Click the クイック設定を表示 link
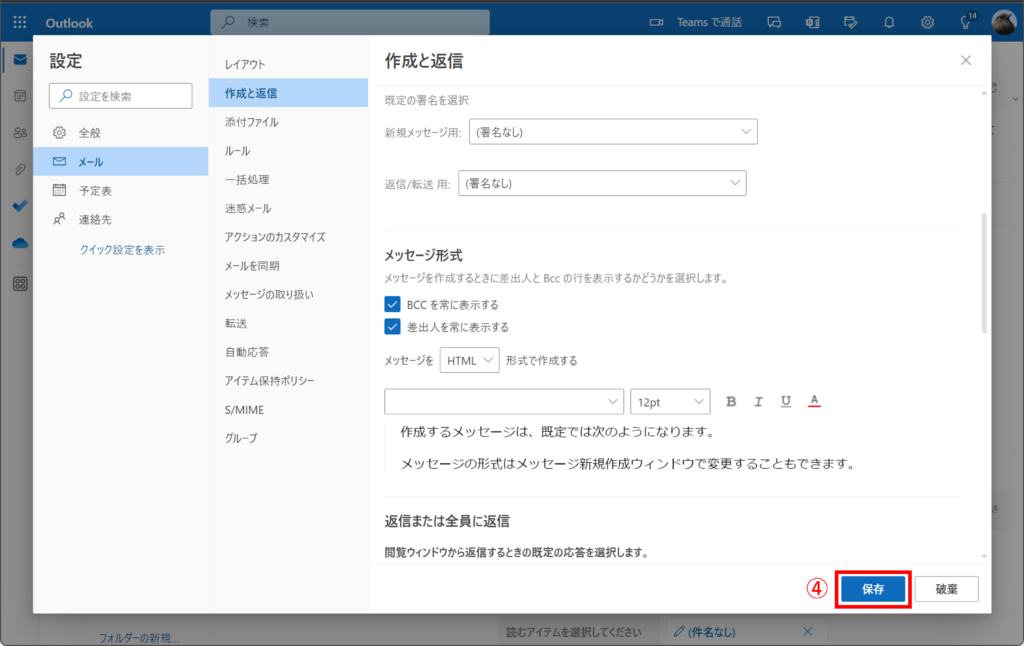Viewport: 1024px width, 646px height. (x=122, y=250)
